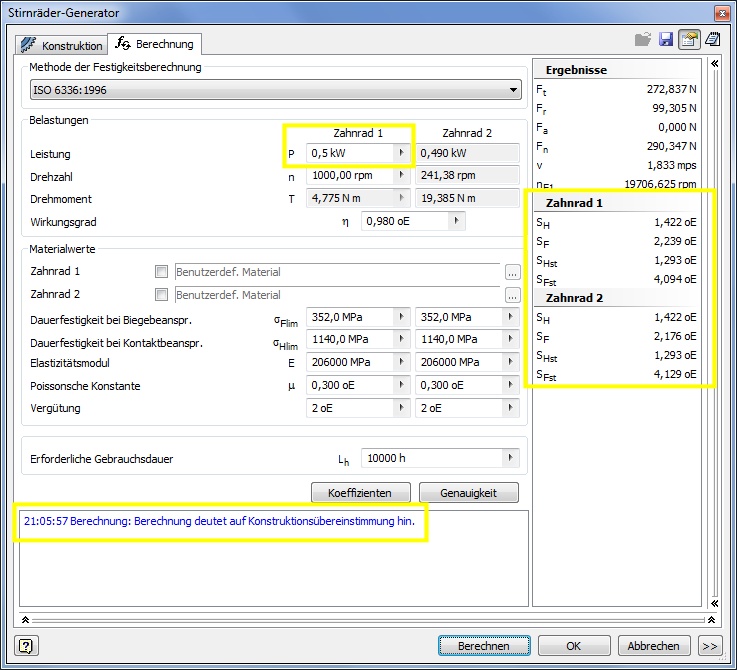Expand arrow next to Drehzahl 1000,00 rpm
Image resolution: width=737 pixels, height=670 pixels.
coord(401,175)
